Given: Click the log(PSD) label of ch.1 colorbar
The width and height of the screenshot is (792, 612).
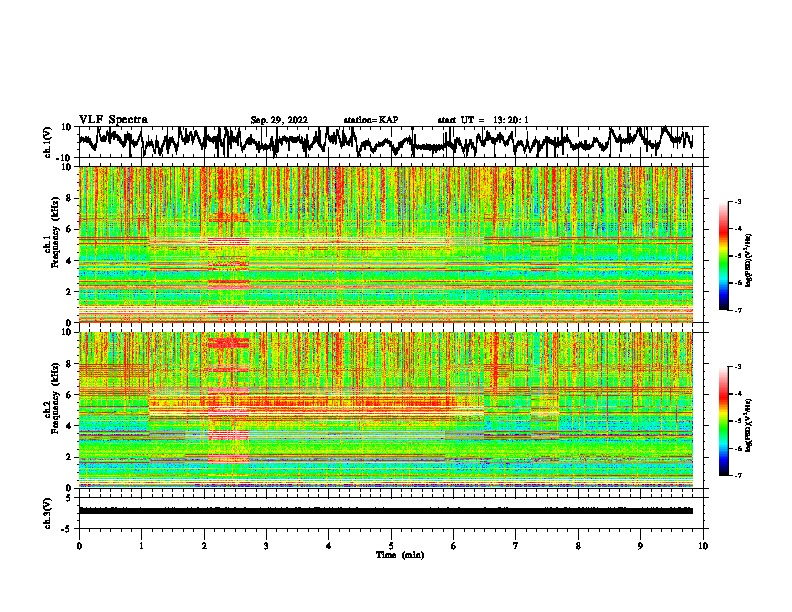Looking at the screenshot, I should tap(749, 260).
